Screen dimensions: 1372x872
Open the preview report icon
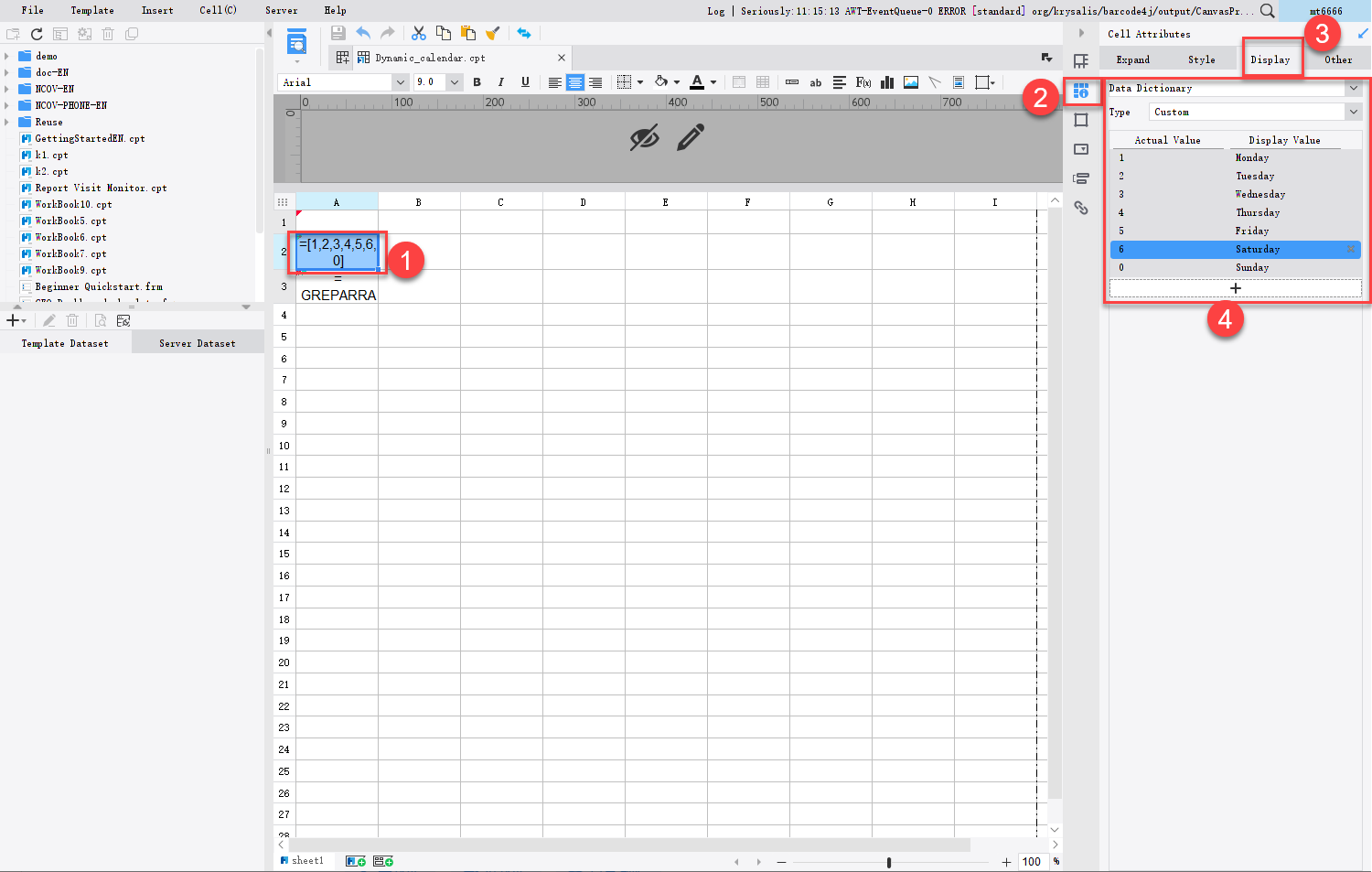pos(296,41)
